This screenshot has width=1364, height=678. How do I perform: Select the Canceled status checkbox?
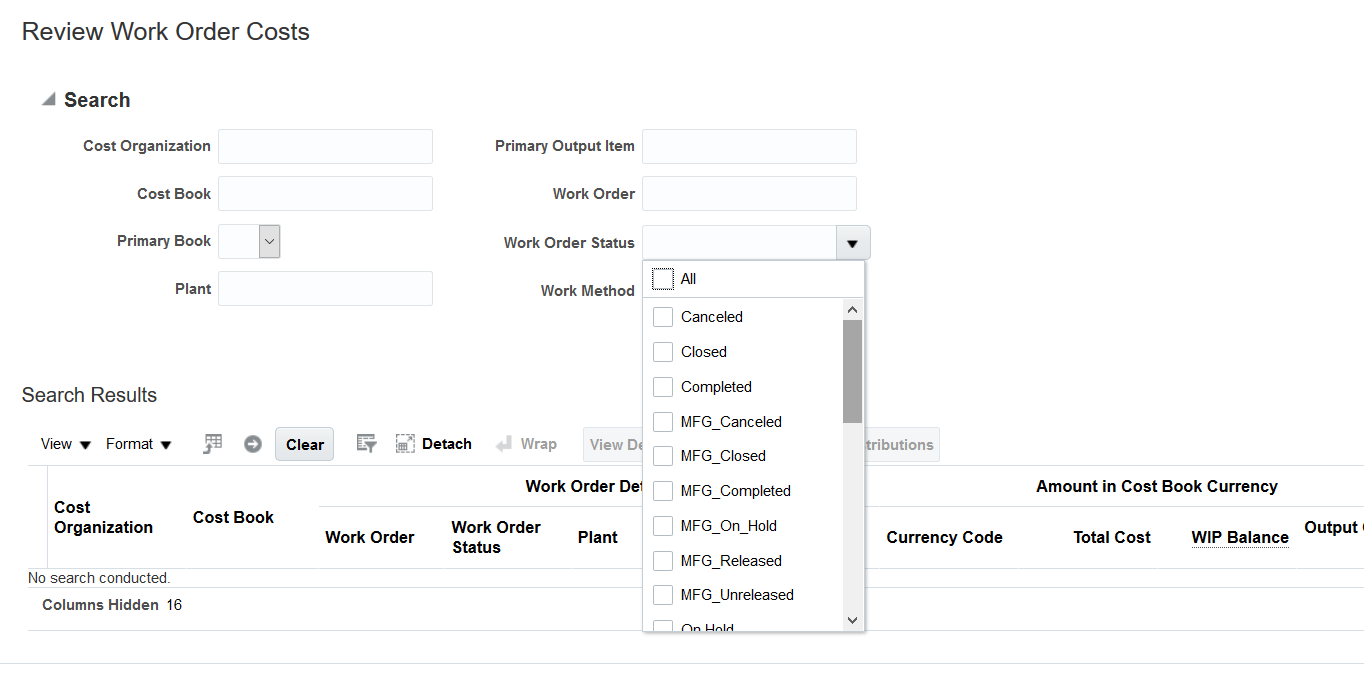662,316
